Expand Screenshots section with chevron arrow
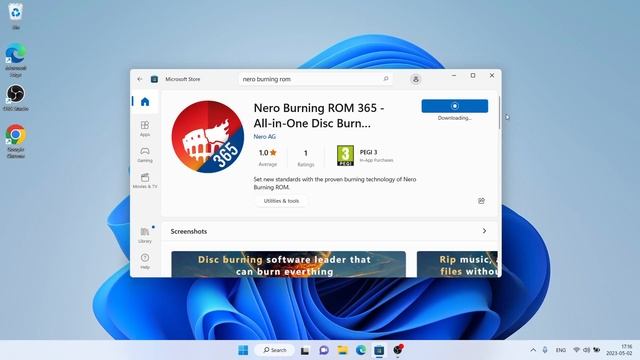Viewport: 640px width, 360px height. tap(484, 231)
